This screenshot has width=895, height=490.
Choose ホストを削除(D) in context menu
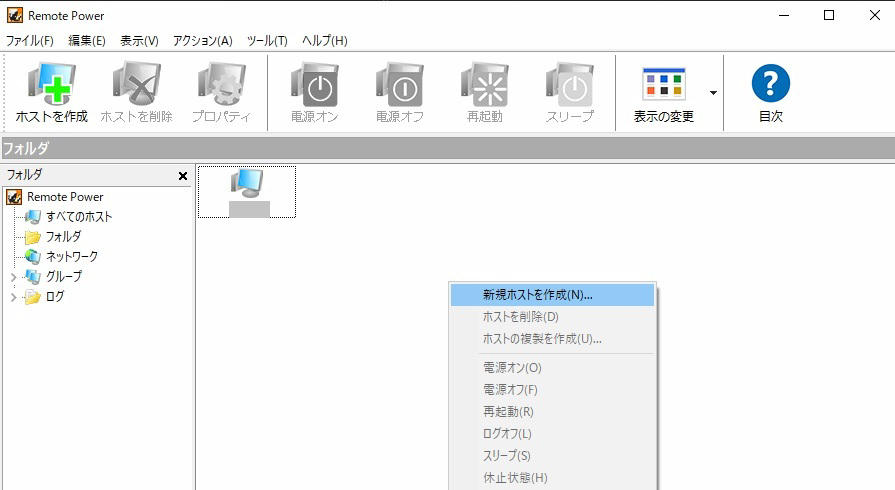(553, 316)
